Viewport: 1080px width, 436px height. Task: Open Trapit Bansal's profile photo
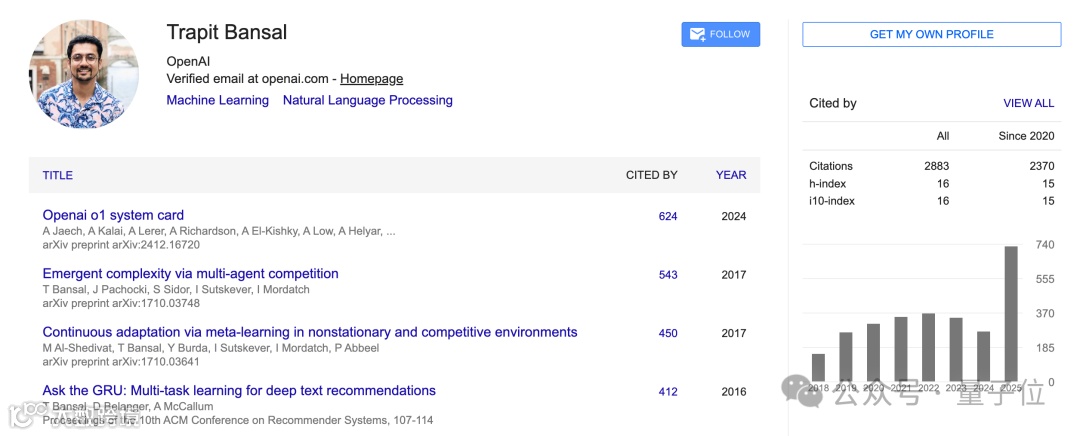[x=84, y=74]
